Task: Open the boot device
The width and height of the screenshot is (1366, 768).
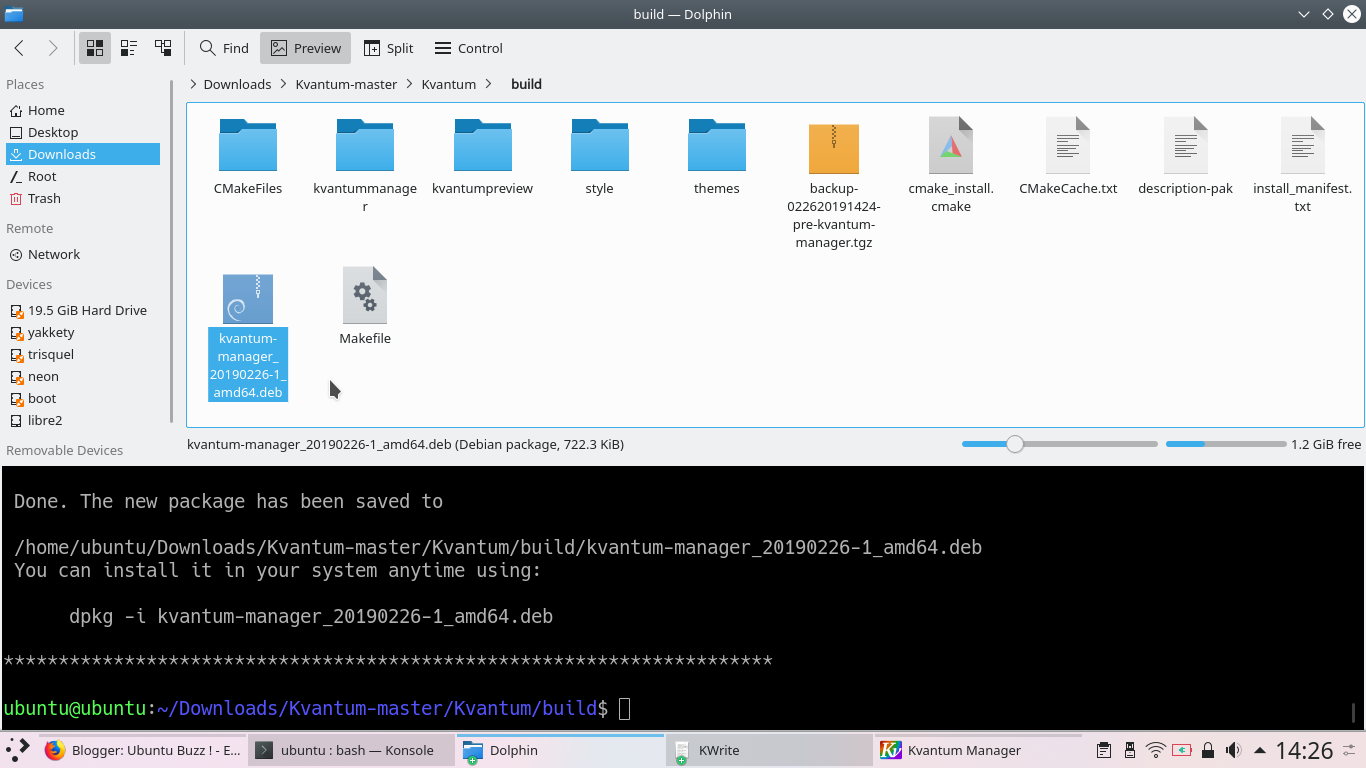Action: click(x=83, y=398)
